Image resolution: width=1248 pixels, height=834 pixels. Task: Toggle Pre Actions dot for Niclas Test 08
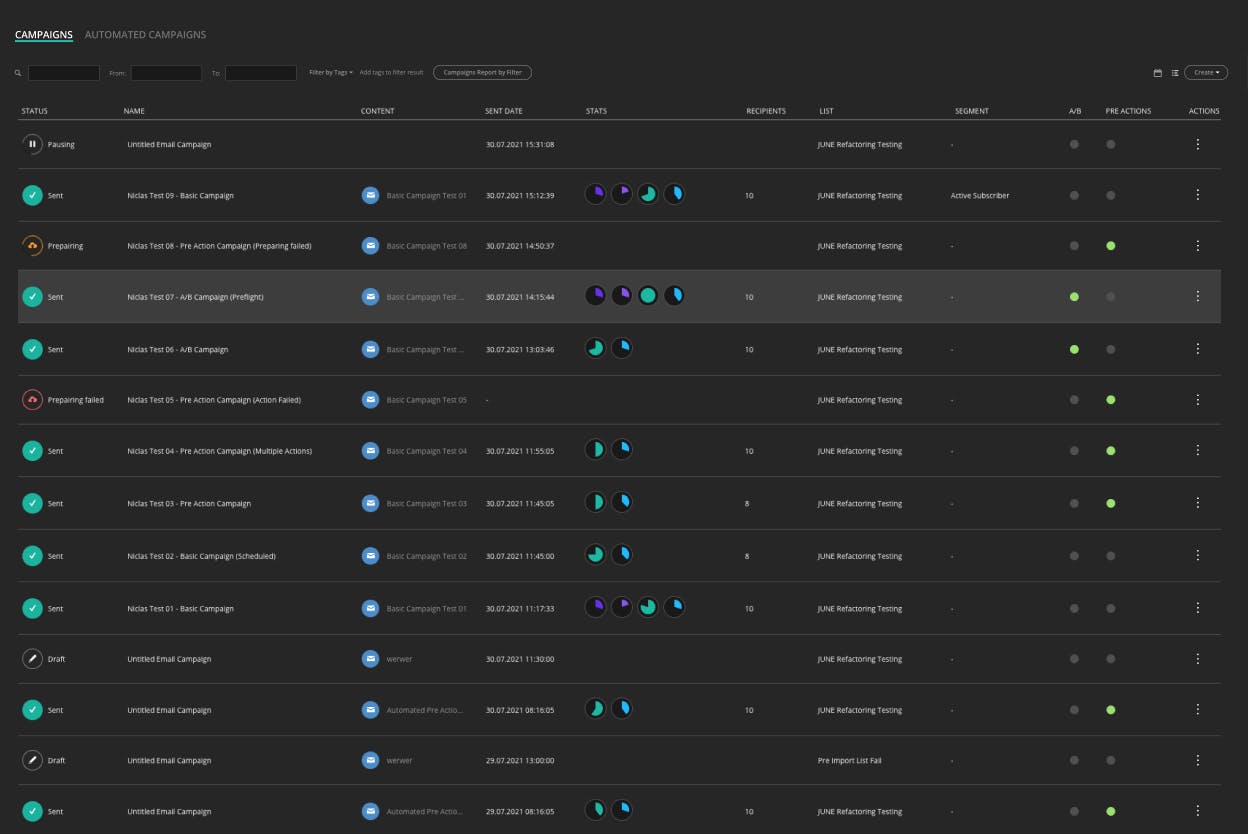coord(1110,245)
